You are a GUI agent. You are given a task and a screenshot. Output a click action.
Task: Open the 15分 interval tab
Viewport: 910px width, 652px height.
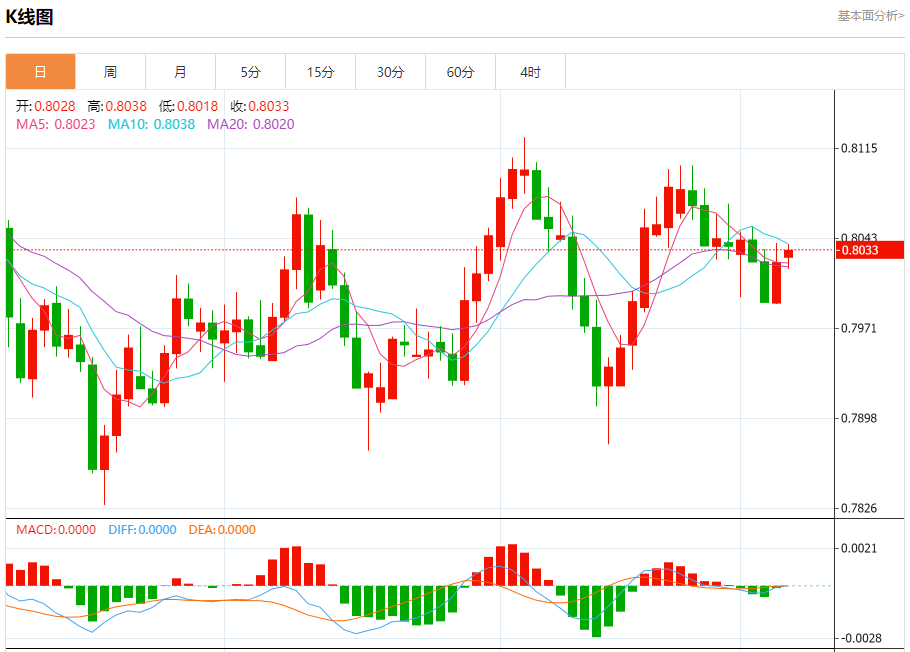pyautogui.click(x=320, y=72)
